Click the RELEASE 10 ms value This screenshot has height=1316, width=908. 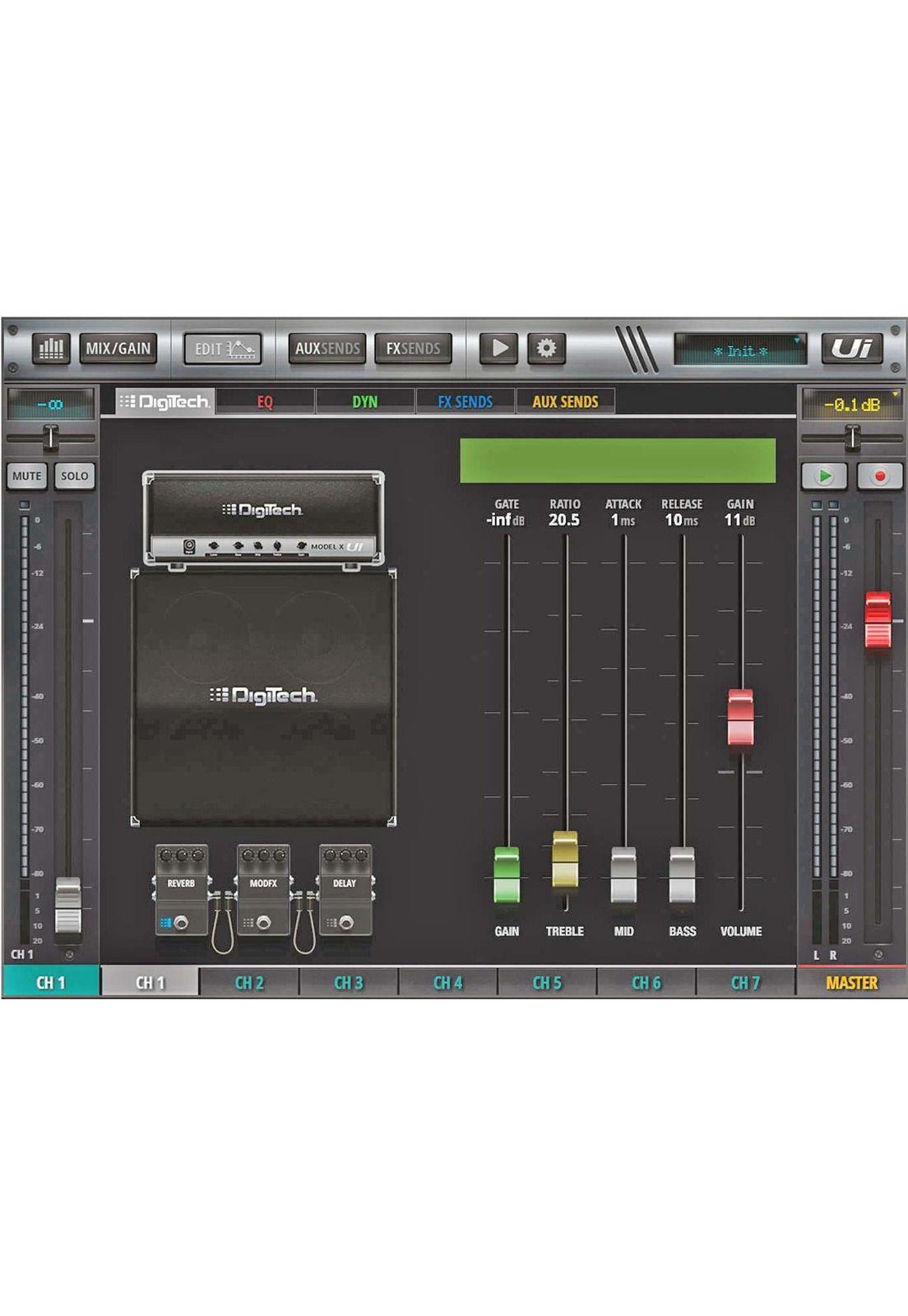click(x=681, y=520)
